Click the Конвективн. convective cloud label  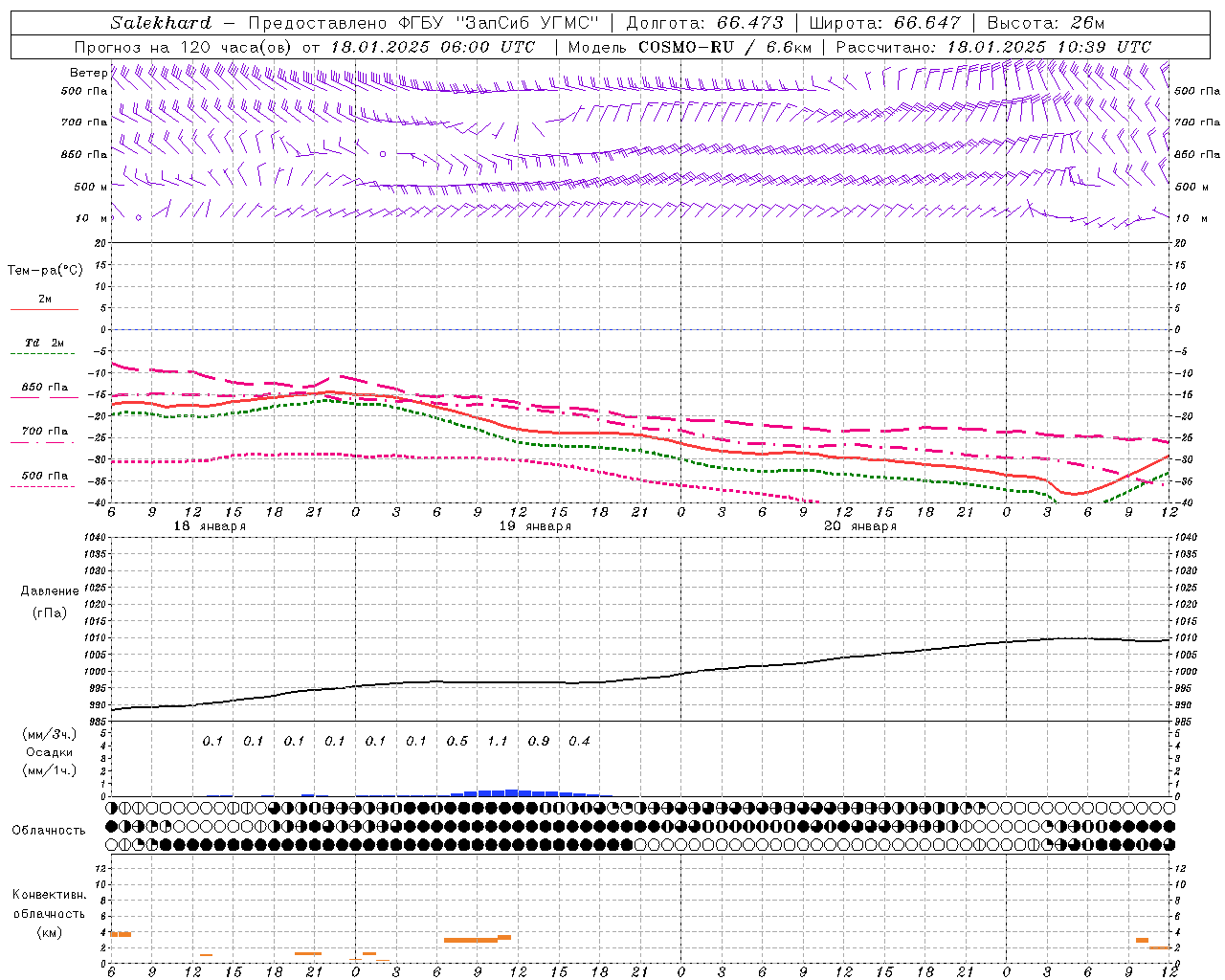(x=50, y=896)
